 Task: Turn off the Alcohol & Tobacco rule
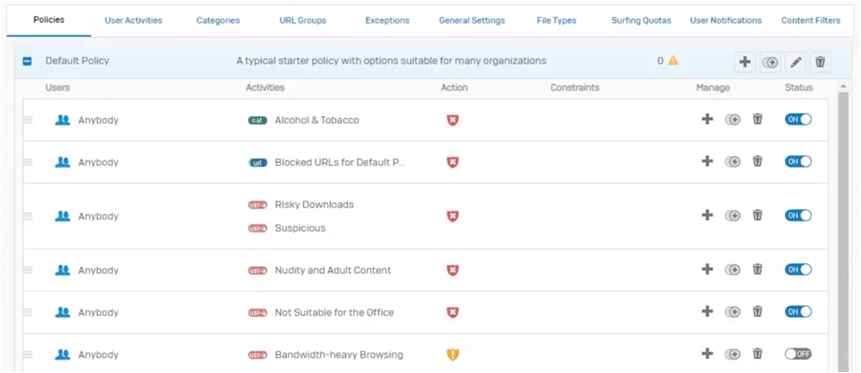coord(798,119)
